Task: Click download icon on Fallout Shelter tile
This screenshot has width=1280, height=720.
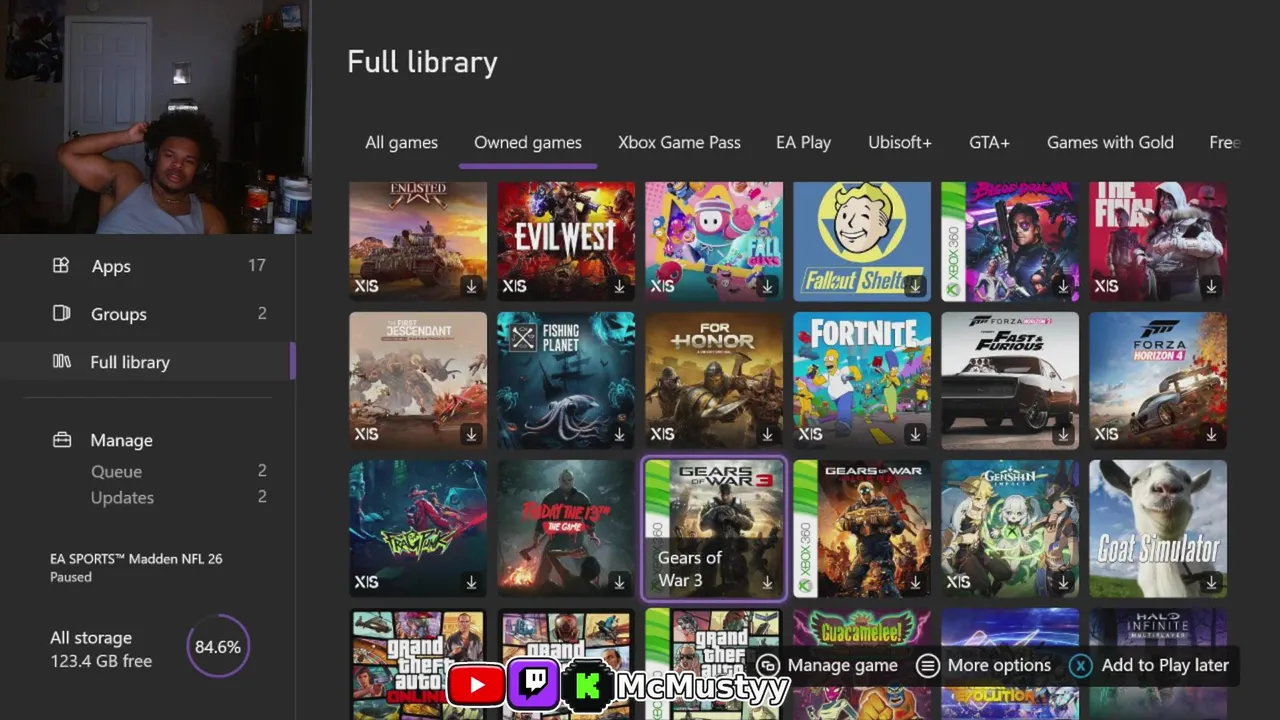Action: click(915, 286)
